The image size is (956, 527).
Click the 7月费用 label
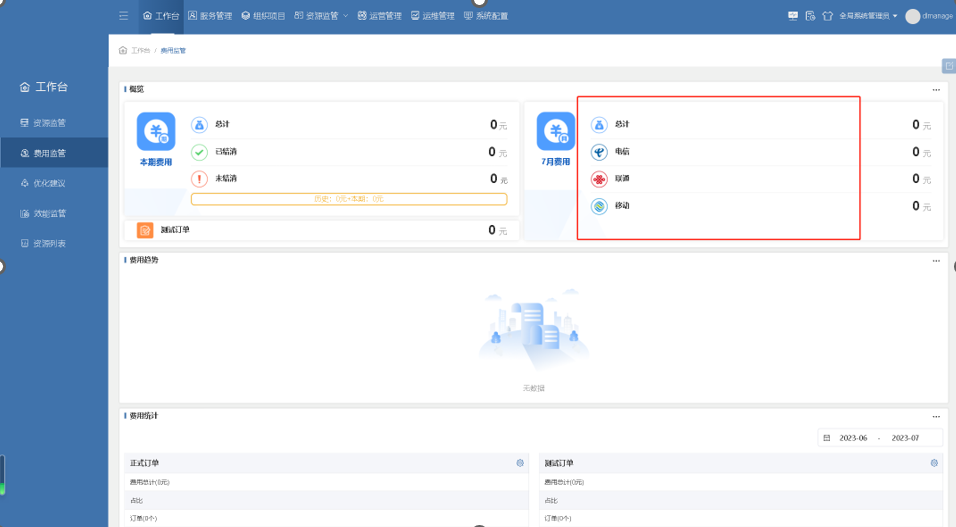pyautogui.click(x=555, y=162)
